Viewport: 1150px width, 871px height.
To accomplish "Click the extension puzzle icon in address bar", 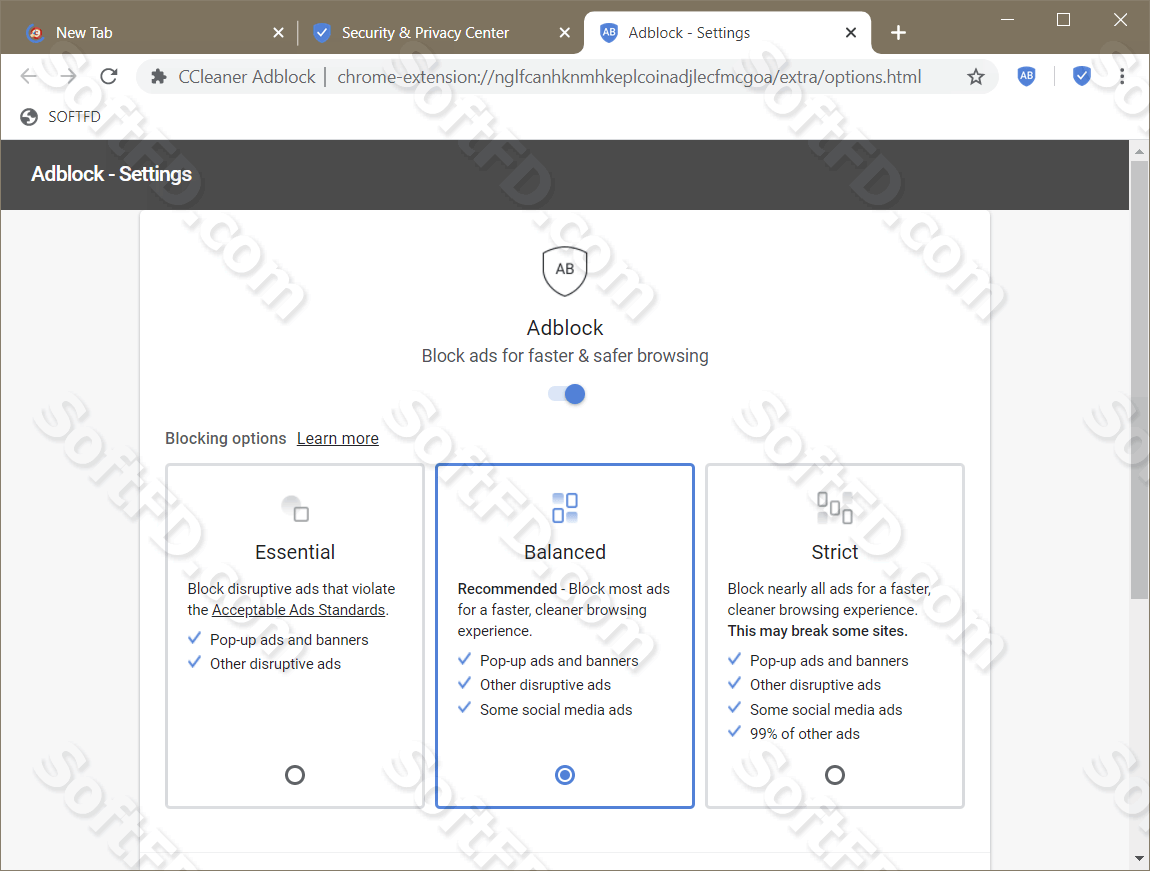I will tap(158, 76).
